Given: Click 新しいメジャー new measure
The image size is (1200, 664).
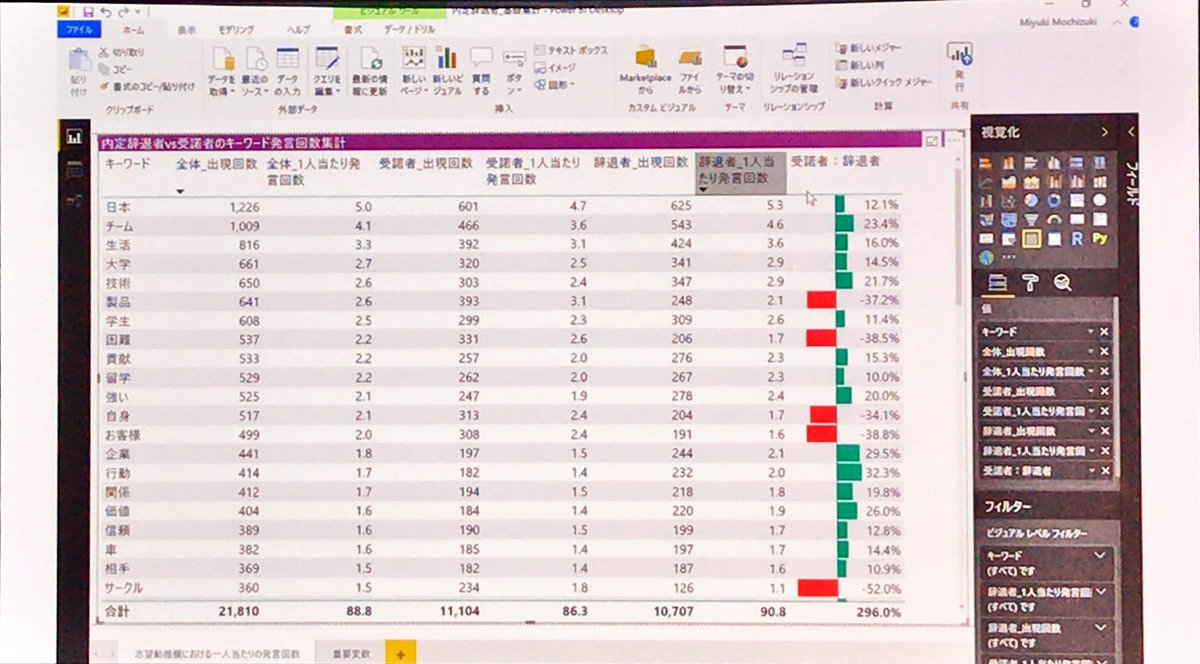Looking at the screenshot, I should point(866,49).
